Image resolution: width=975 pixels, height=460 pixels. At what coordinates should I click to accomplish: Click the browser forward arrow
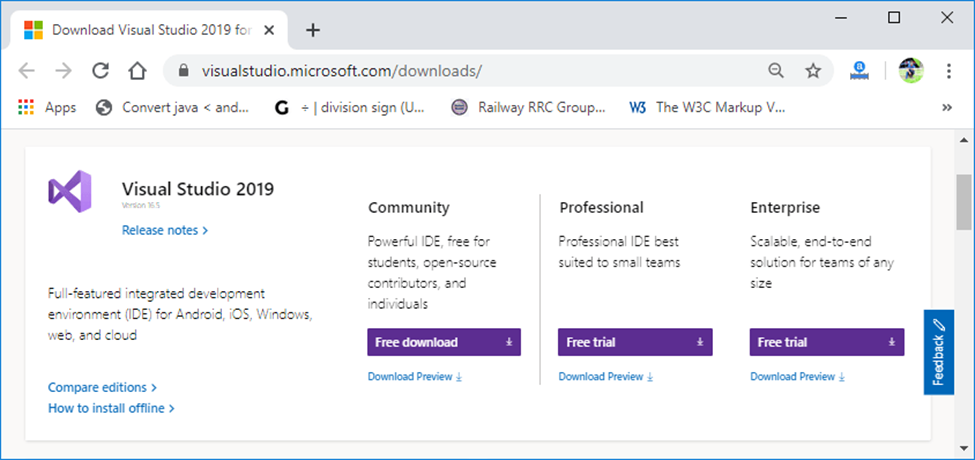(63, 71)
